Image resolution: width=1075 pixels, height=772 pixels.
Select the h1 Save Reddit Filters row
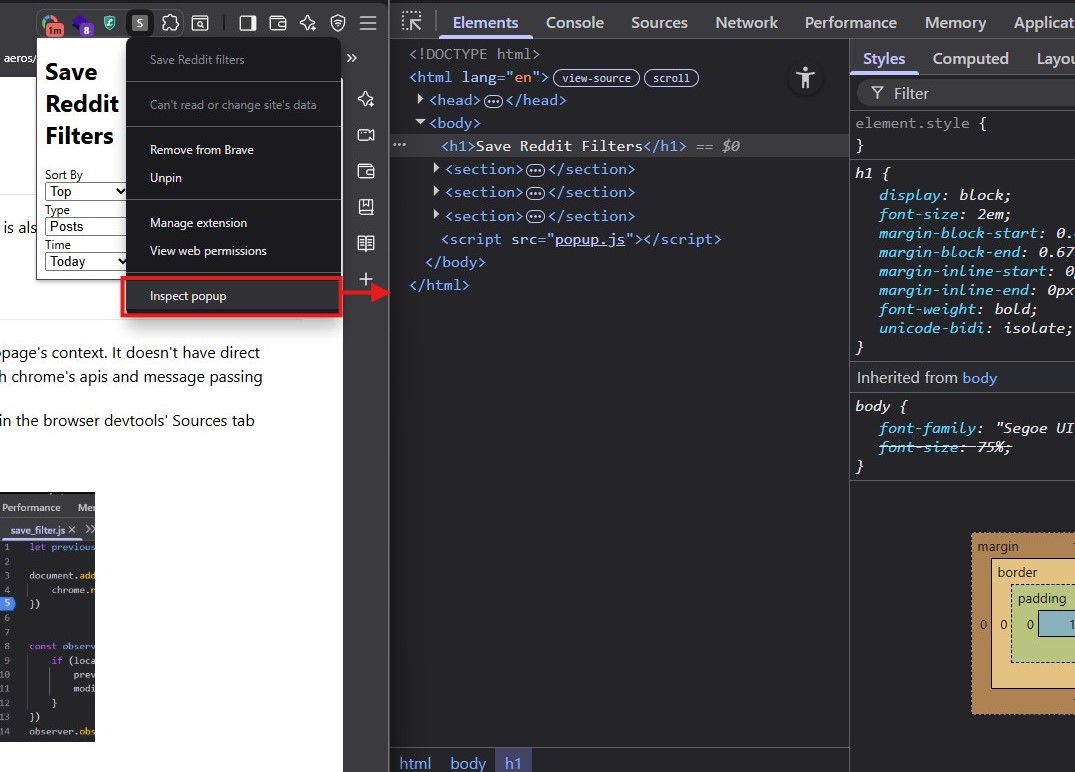[x=619, y=146]
